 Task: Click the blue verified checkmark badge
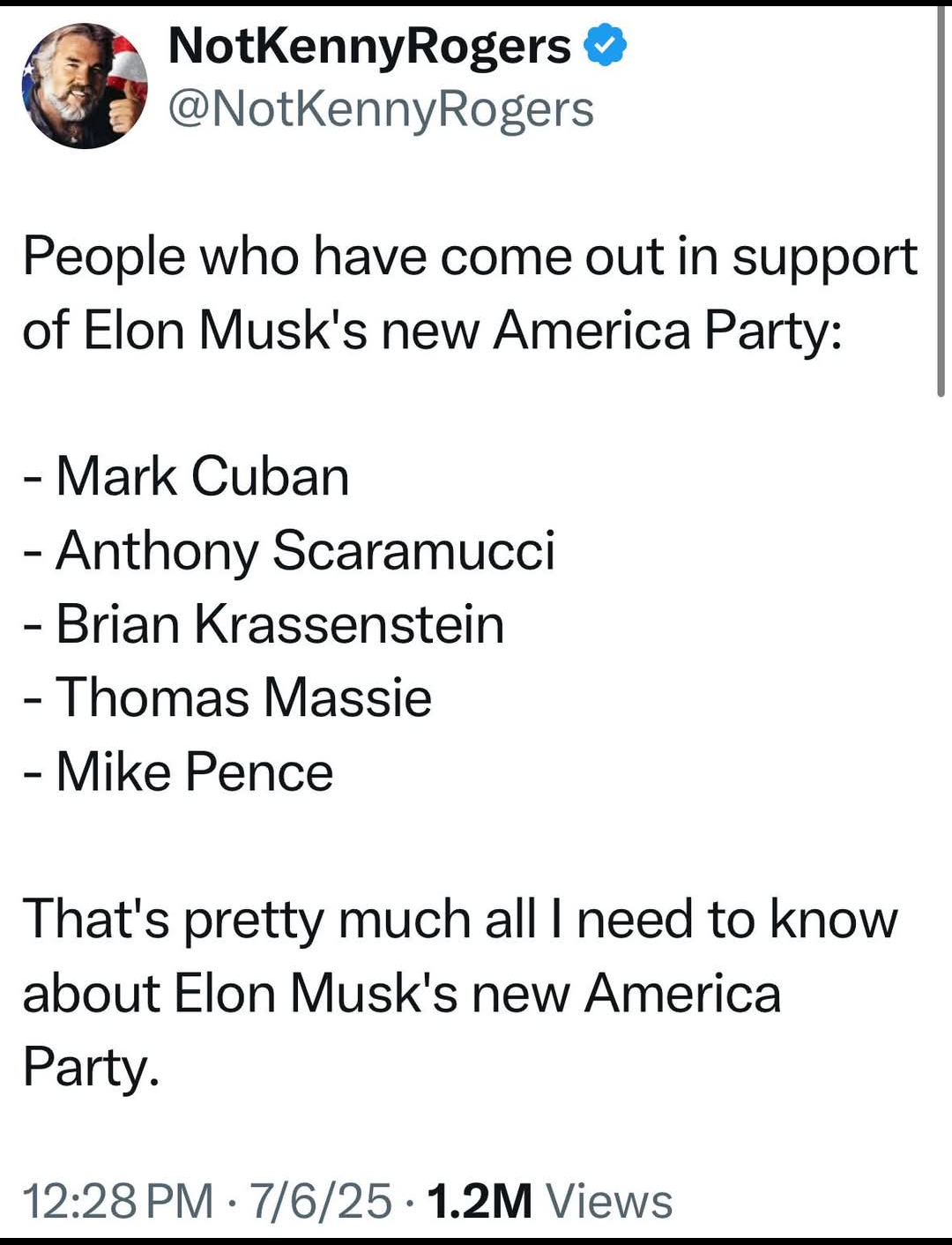606,47
